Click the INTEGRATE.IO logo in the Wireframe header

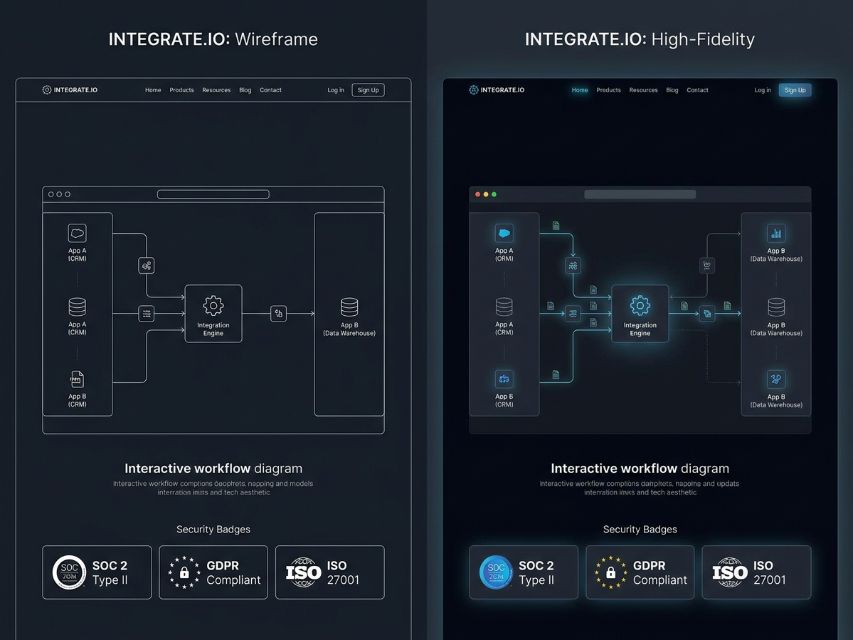(x=70, y=90)
